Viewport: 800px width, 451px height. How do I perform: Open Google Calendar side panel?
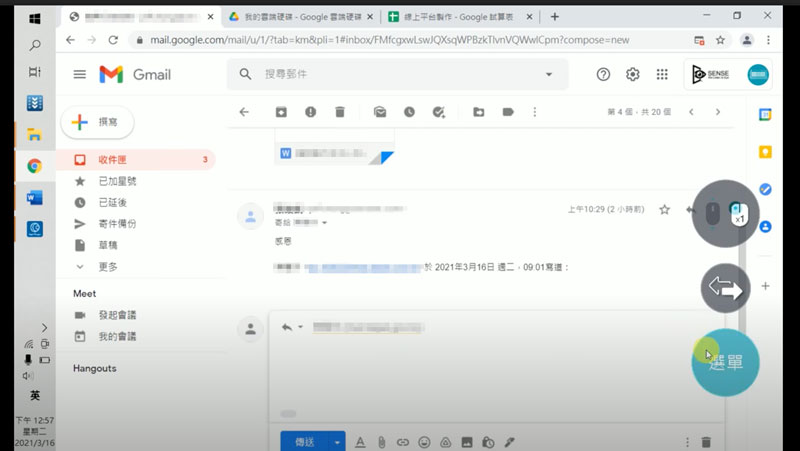click(x=765, y=114)
